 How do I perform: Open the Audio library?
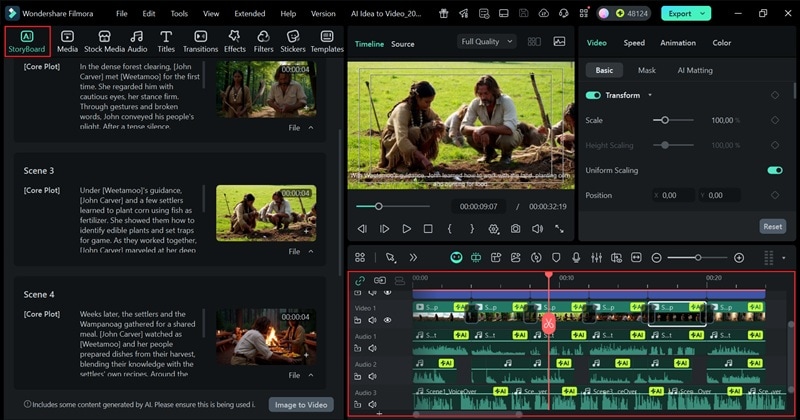point(137,41)
